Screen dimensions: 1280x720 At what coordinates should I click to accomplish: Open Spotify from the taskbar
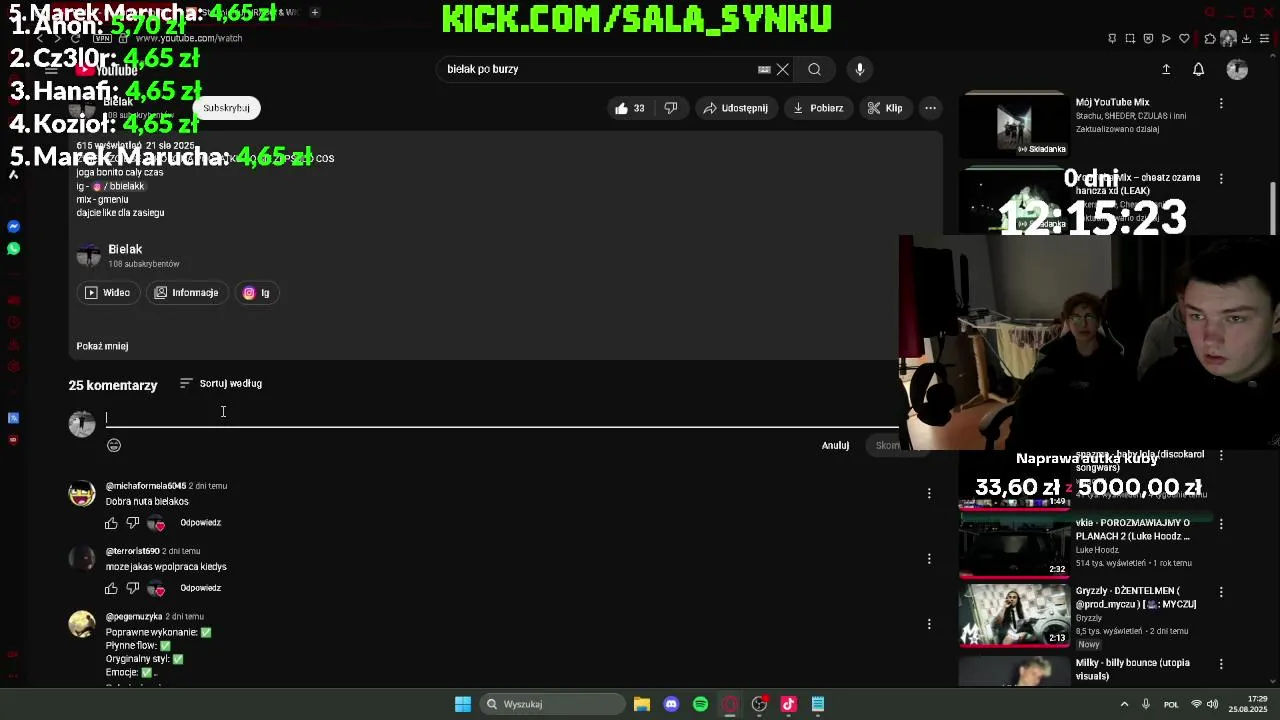click(700, 704)
